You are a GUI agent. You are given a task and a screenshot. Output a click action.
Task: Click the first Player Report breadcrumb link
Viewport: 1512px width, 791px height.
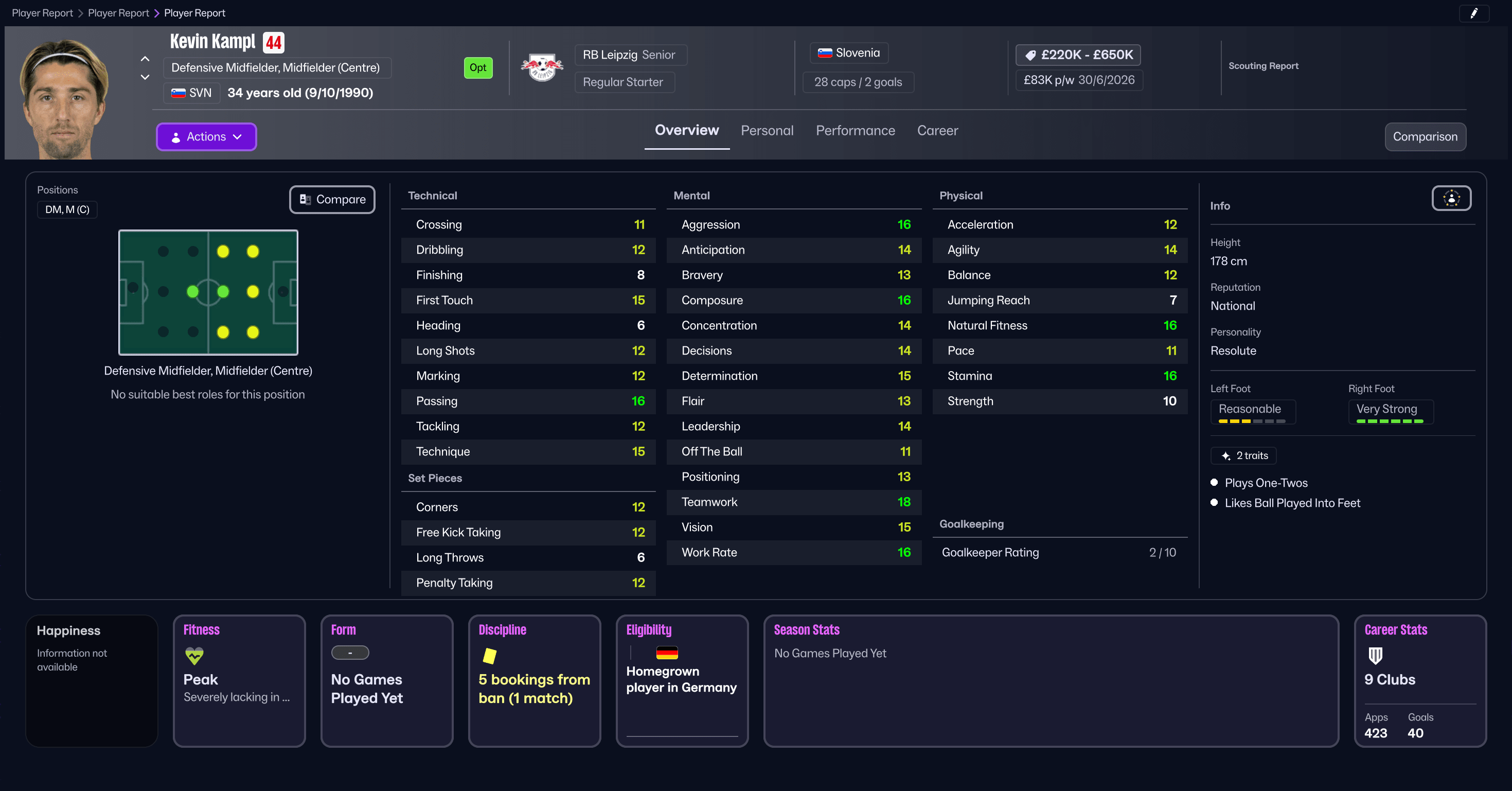click(x=42, y=13)
